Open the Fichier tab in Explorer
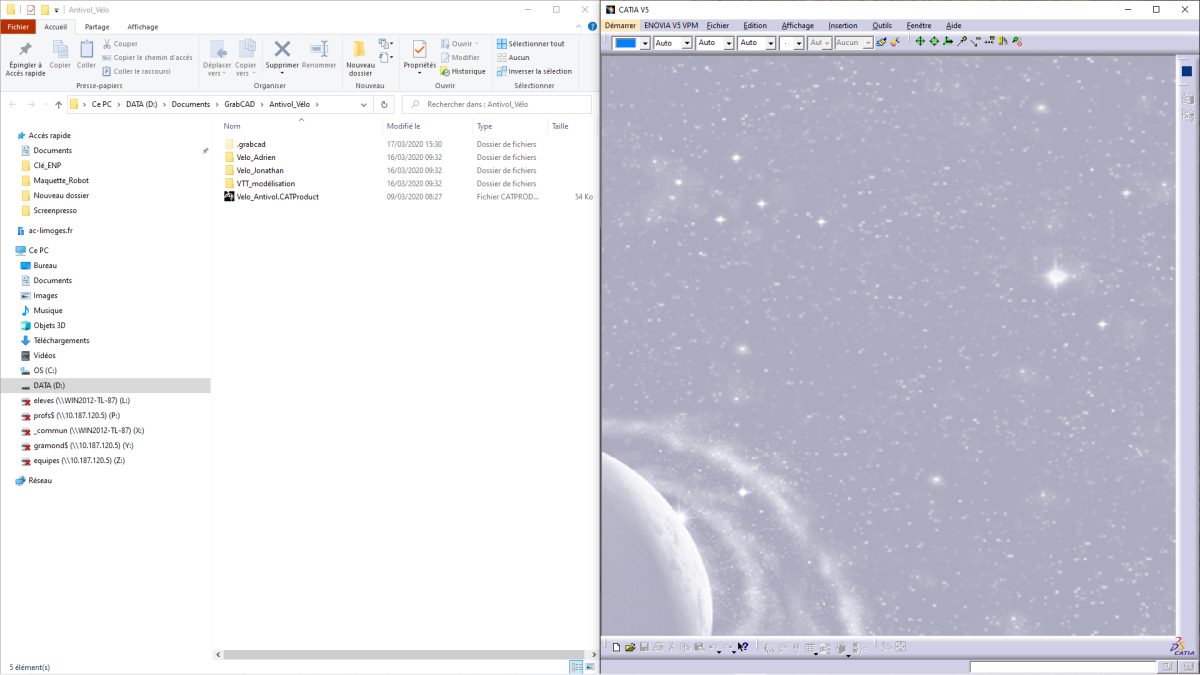 point(18,27)
